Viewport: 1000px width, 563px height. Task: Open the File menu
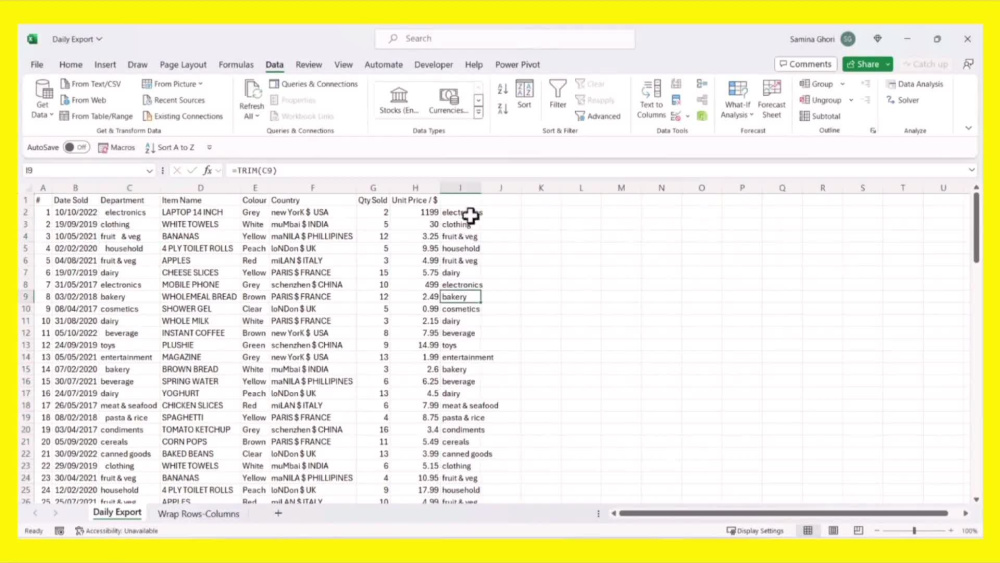click(x=37, y=64)
